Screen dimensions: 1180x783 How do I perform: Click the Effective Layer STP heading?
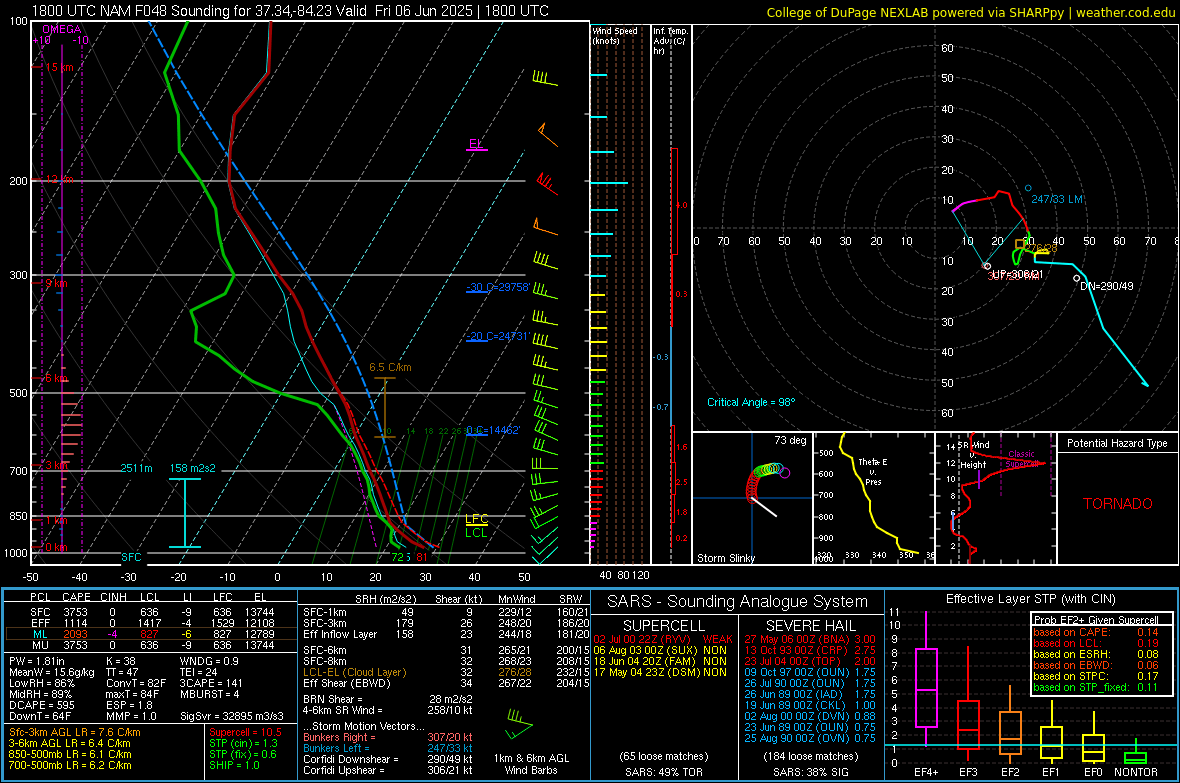pos(1030,599)
